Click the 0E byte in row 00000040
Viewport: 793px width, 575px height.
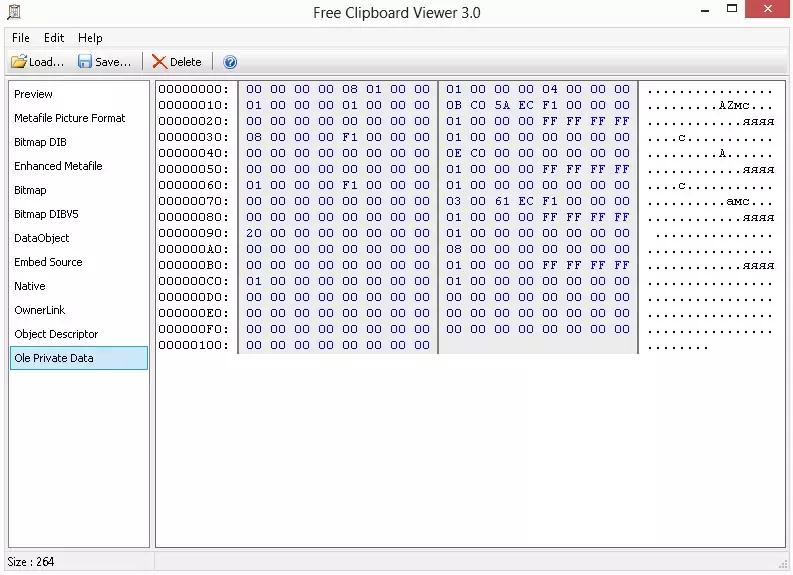coord(454,153)
